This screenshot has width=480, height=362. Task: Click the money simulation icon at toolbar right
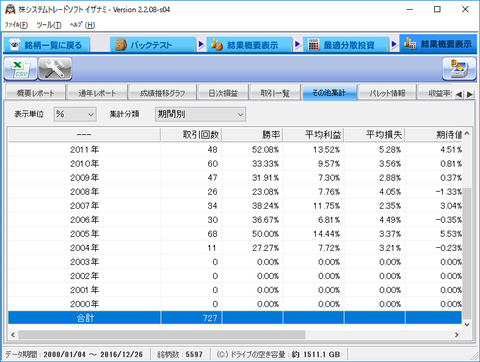(x=459, y=69)
